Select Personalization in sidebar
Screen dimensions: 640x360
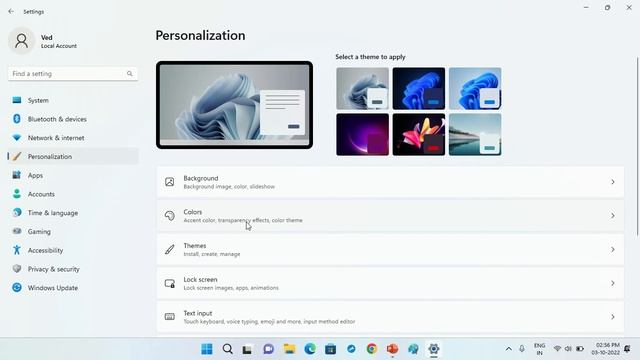pos(73,156)
